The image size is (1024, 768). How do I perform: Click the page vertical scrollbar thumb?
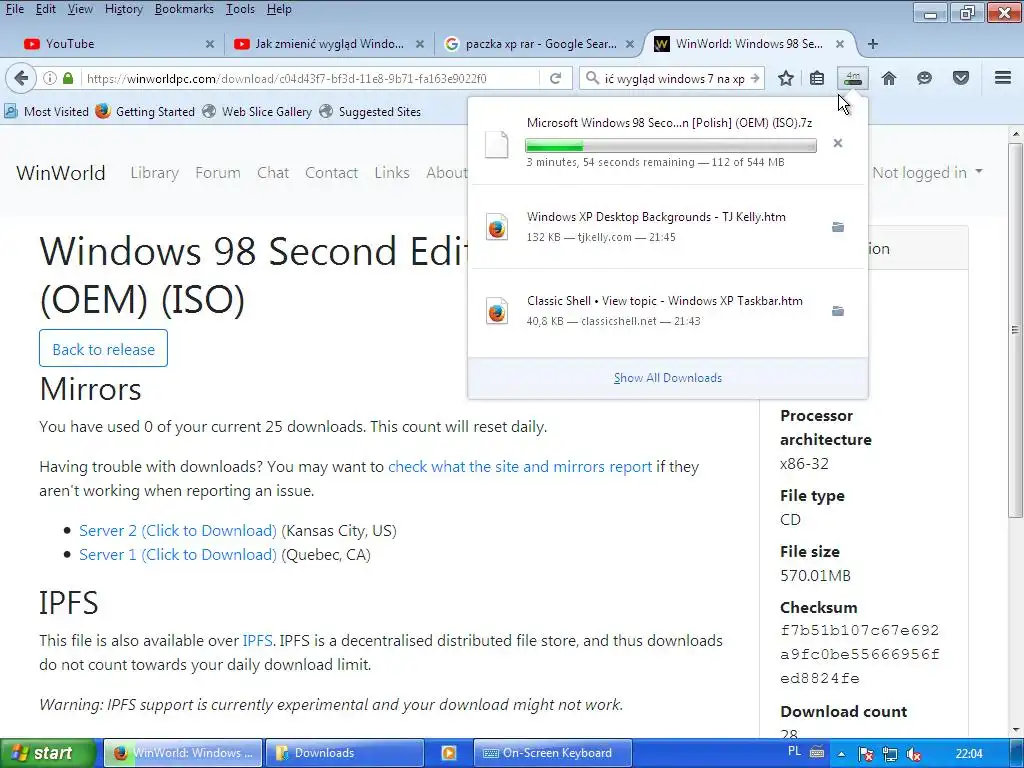(1016, 330)
